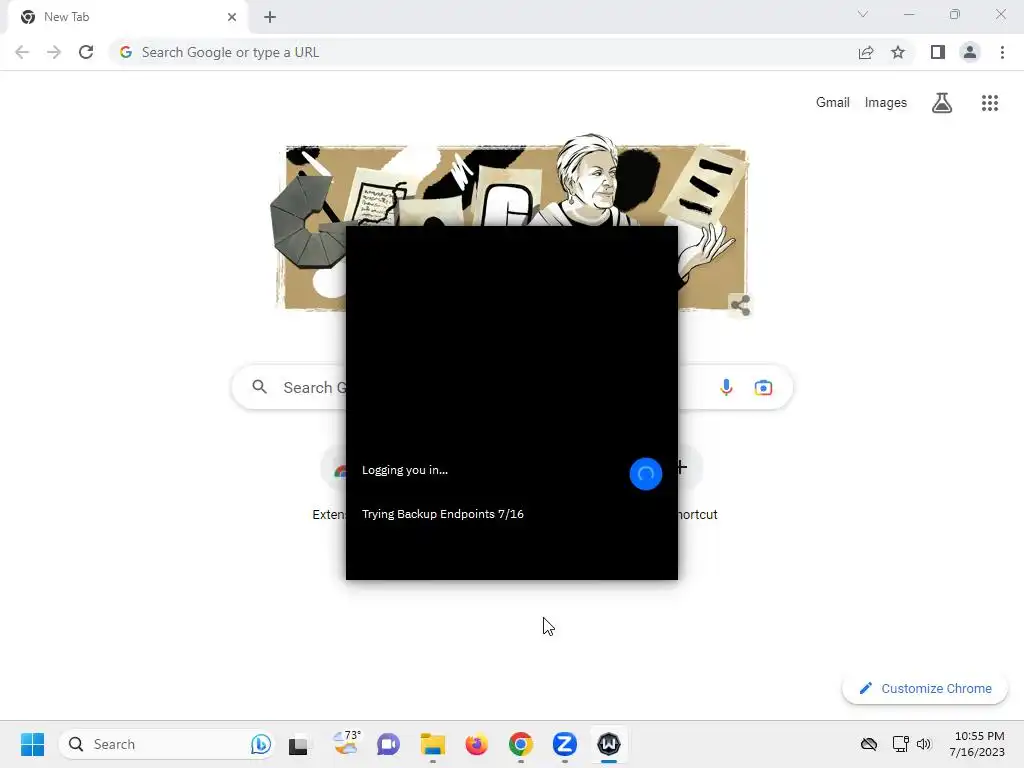
Task: Open the new tab plus button
Action: (270, 17)
